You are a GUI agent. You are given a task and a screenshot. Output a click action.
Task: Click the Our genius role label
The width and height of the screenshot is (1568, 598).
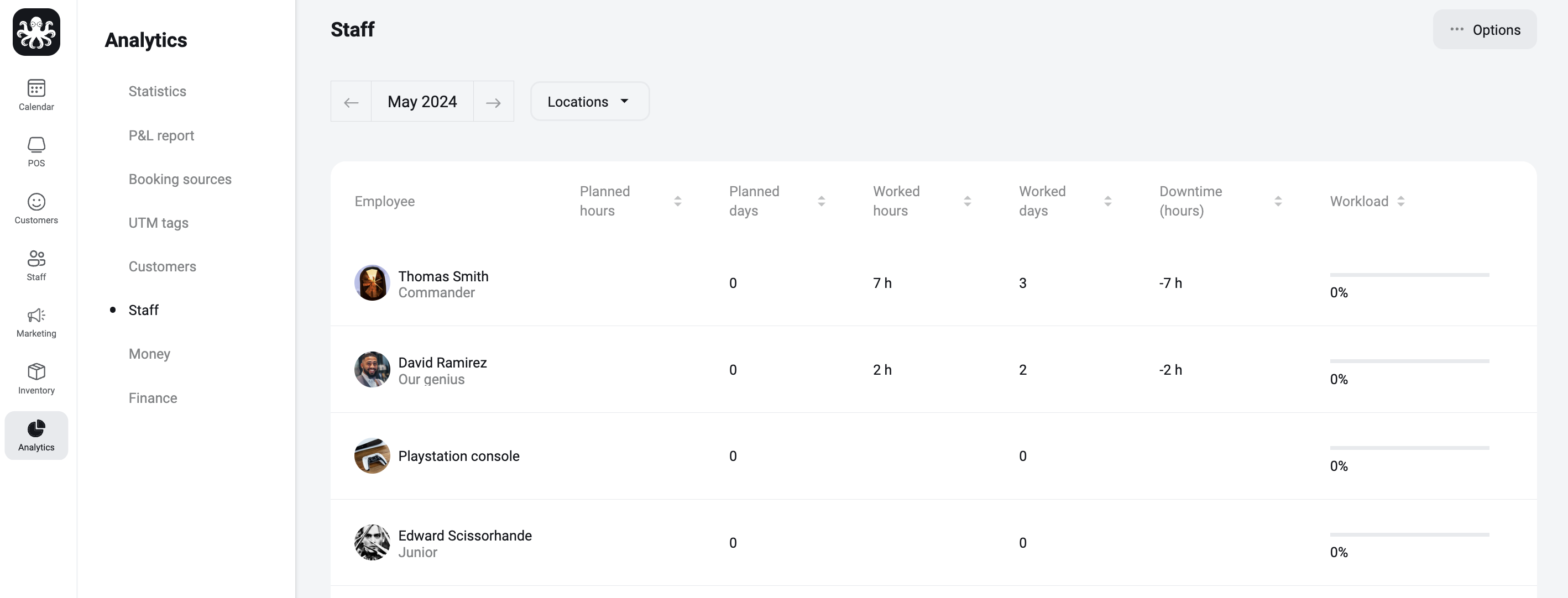(x=432, y=379)
